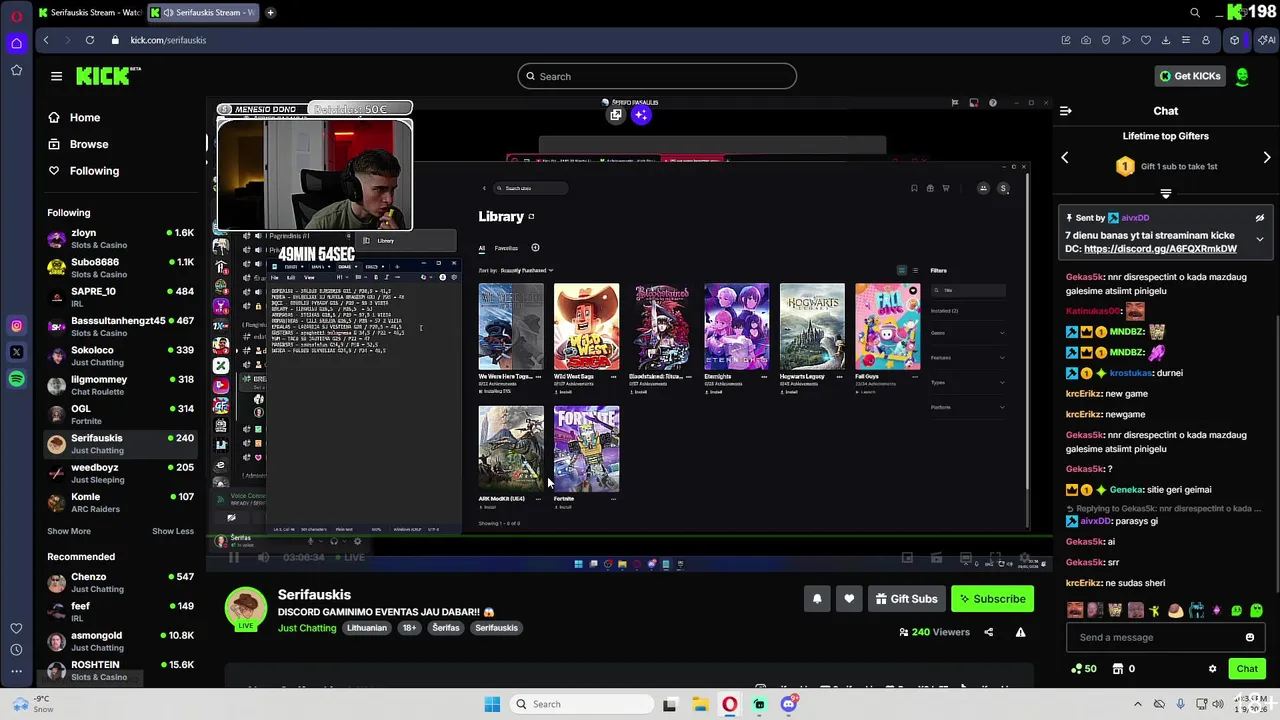
Task: Collapse the gifters leaderboard handle
Action: click(1166, 194)
